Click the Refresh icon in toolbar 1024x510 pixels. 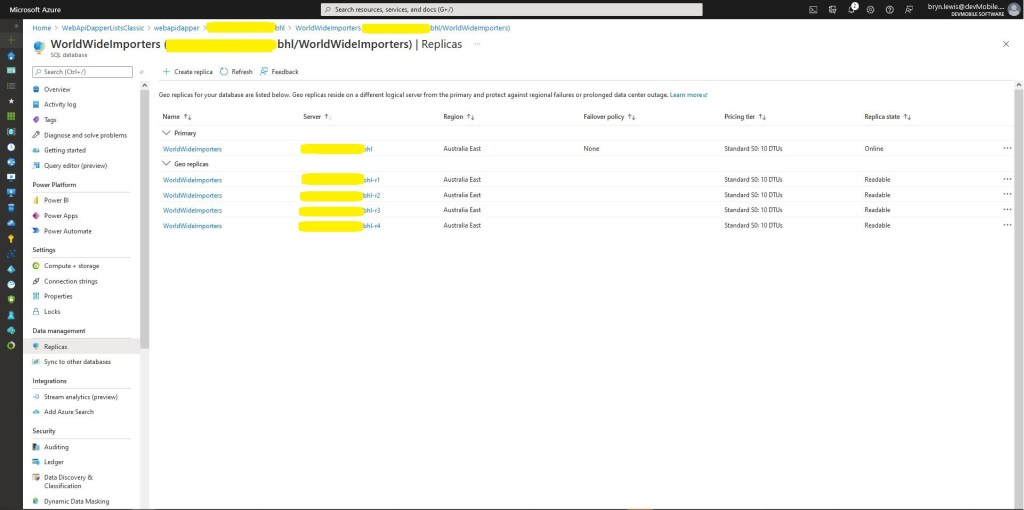pyautogui.click(x=224, y=72)
